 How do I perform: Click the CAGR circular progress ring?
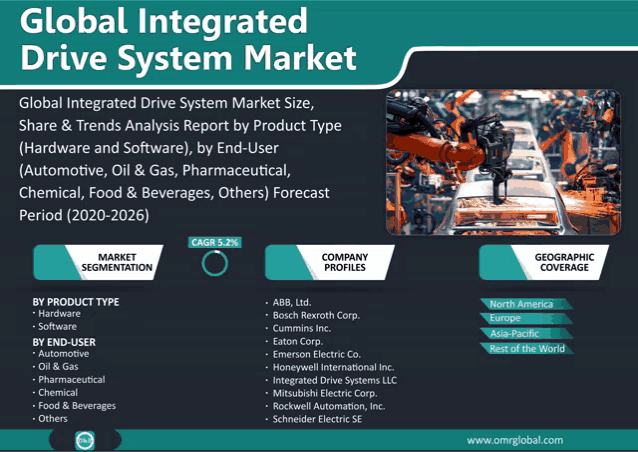(x=215, y=263)
